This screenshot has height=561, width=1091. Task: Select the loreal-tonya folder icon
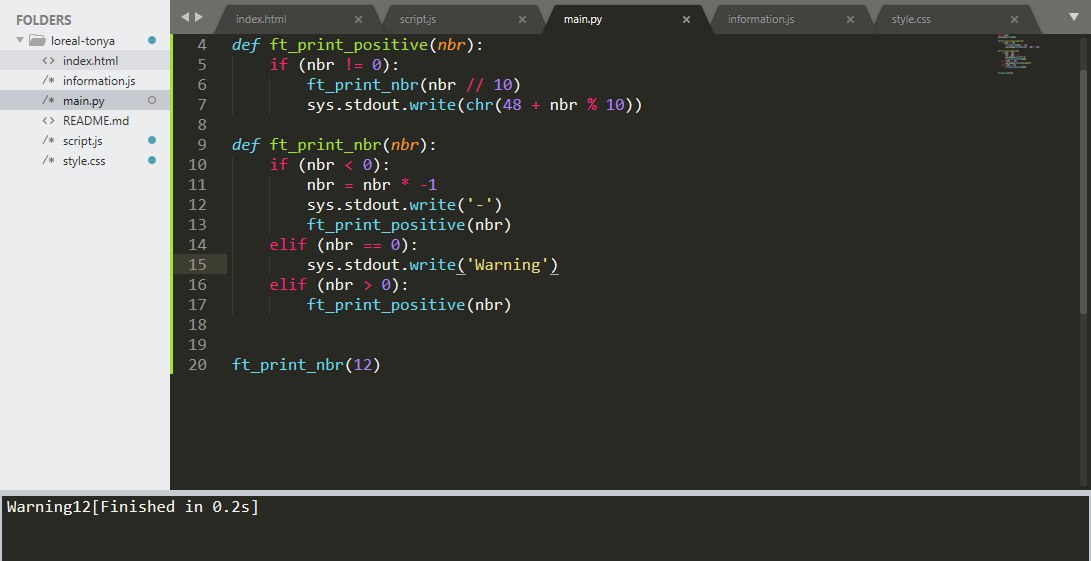37,40
